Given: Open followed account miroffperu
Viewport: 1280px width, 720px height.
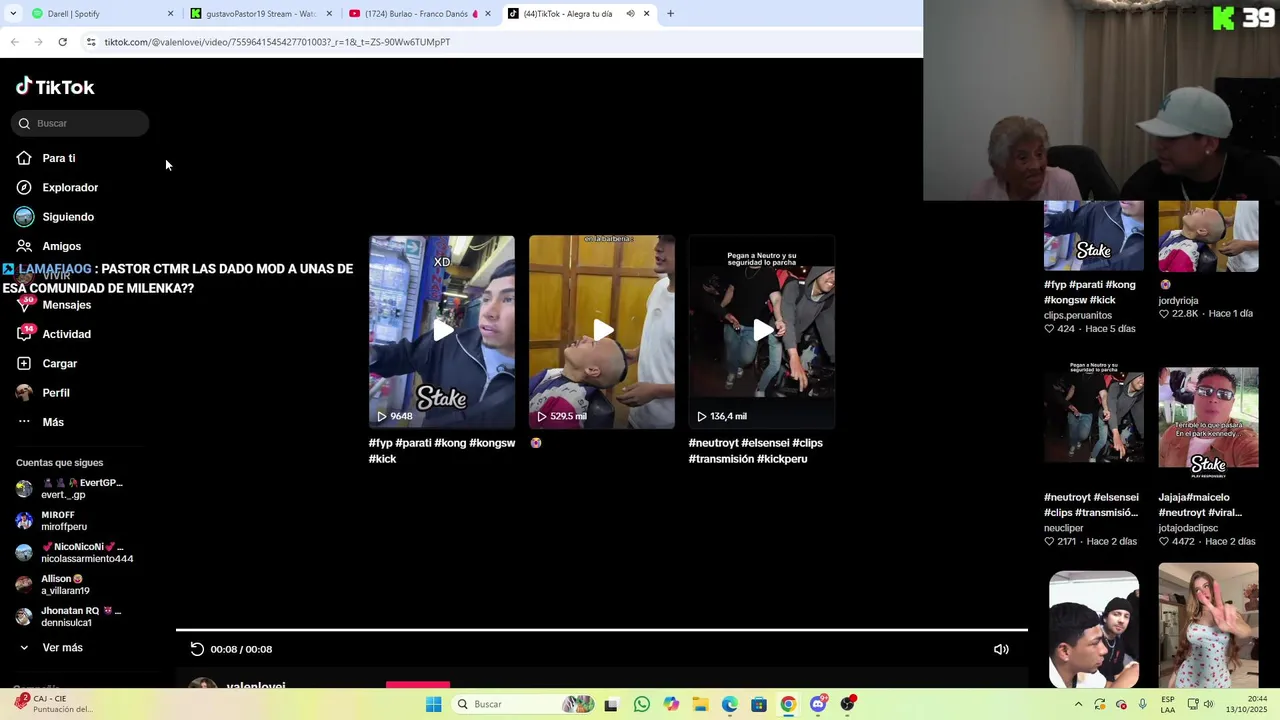Looking at the screenshot, I should 52,521.
